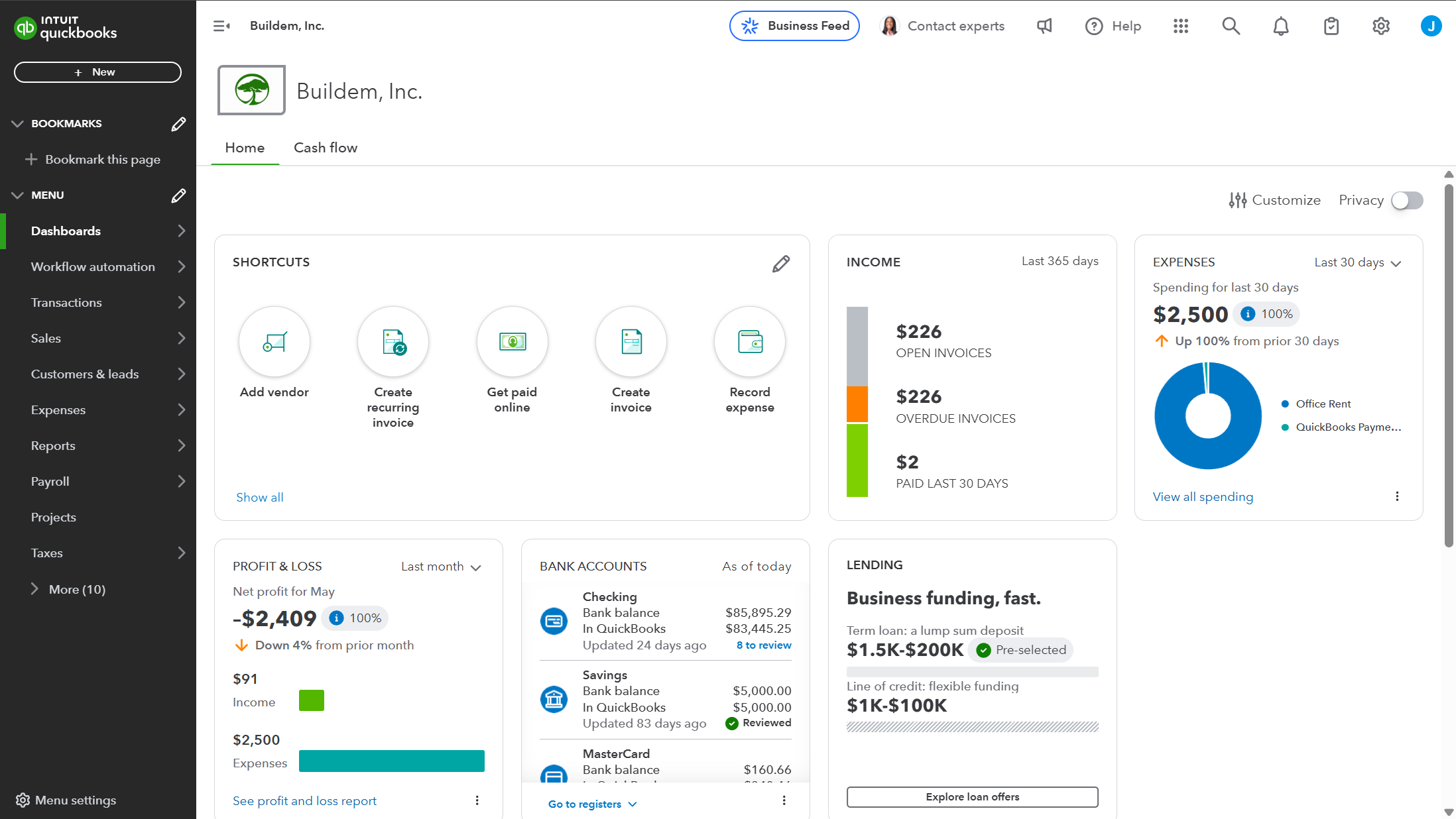Open the Profit & Loss period dropdown
This screenshot has width=1456, height=819.
441,567
